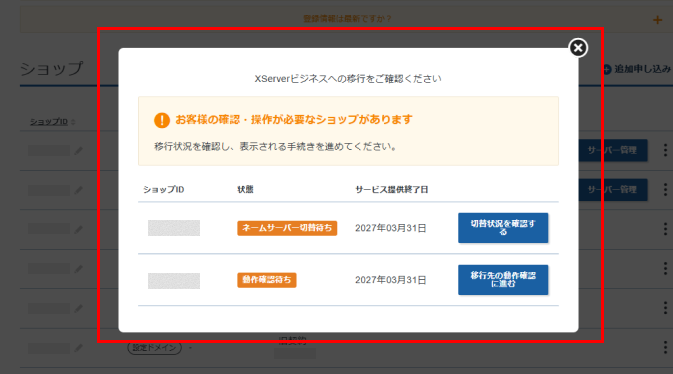The height and width of the screenshot is (374, 673).
Task: Click pencil edit icon on first background row
Action: pyautogui.click(x=79, y=151)
